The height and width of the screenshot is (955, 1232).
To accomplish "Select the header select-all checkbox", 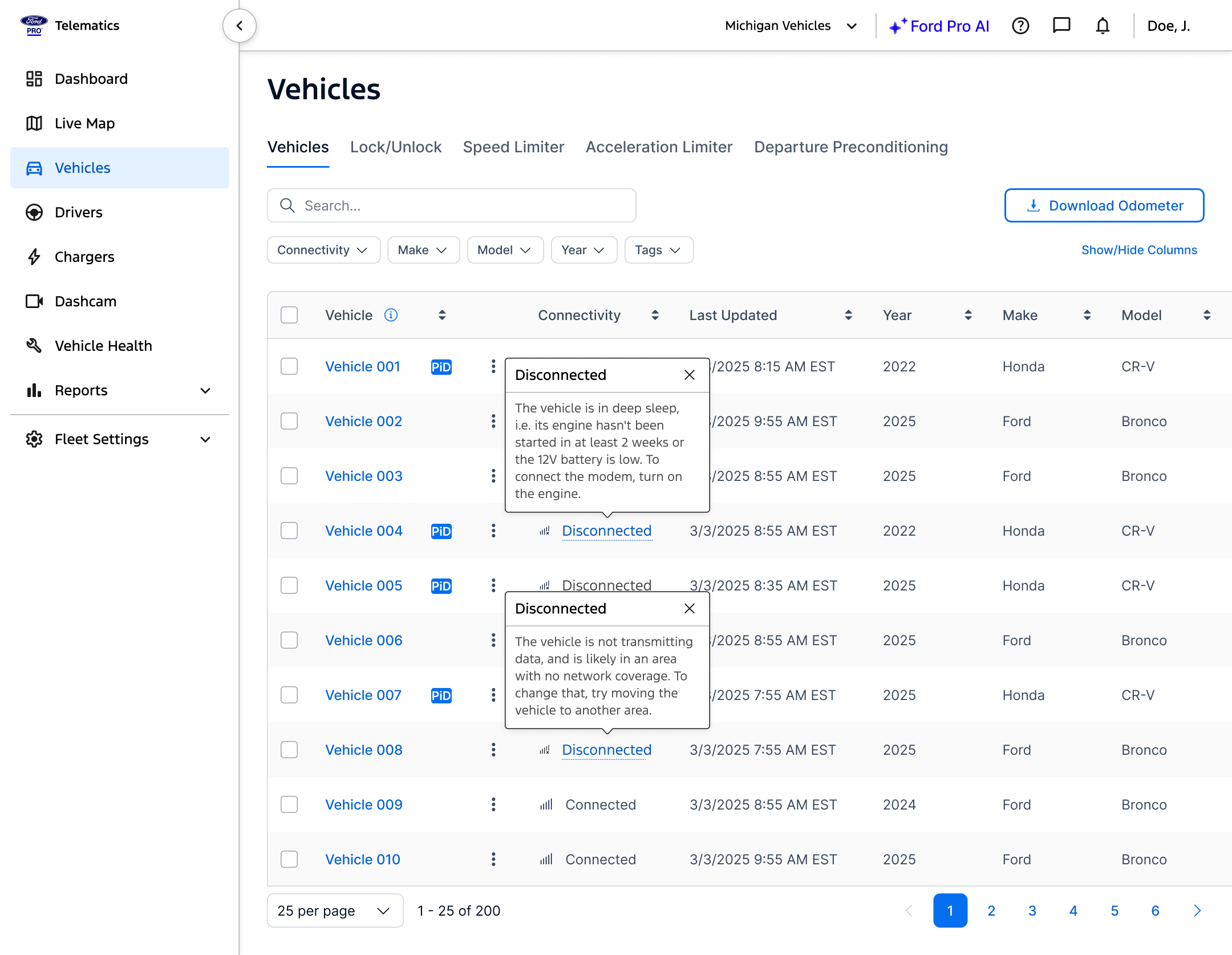I will point(289,315).
